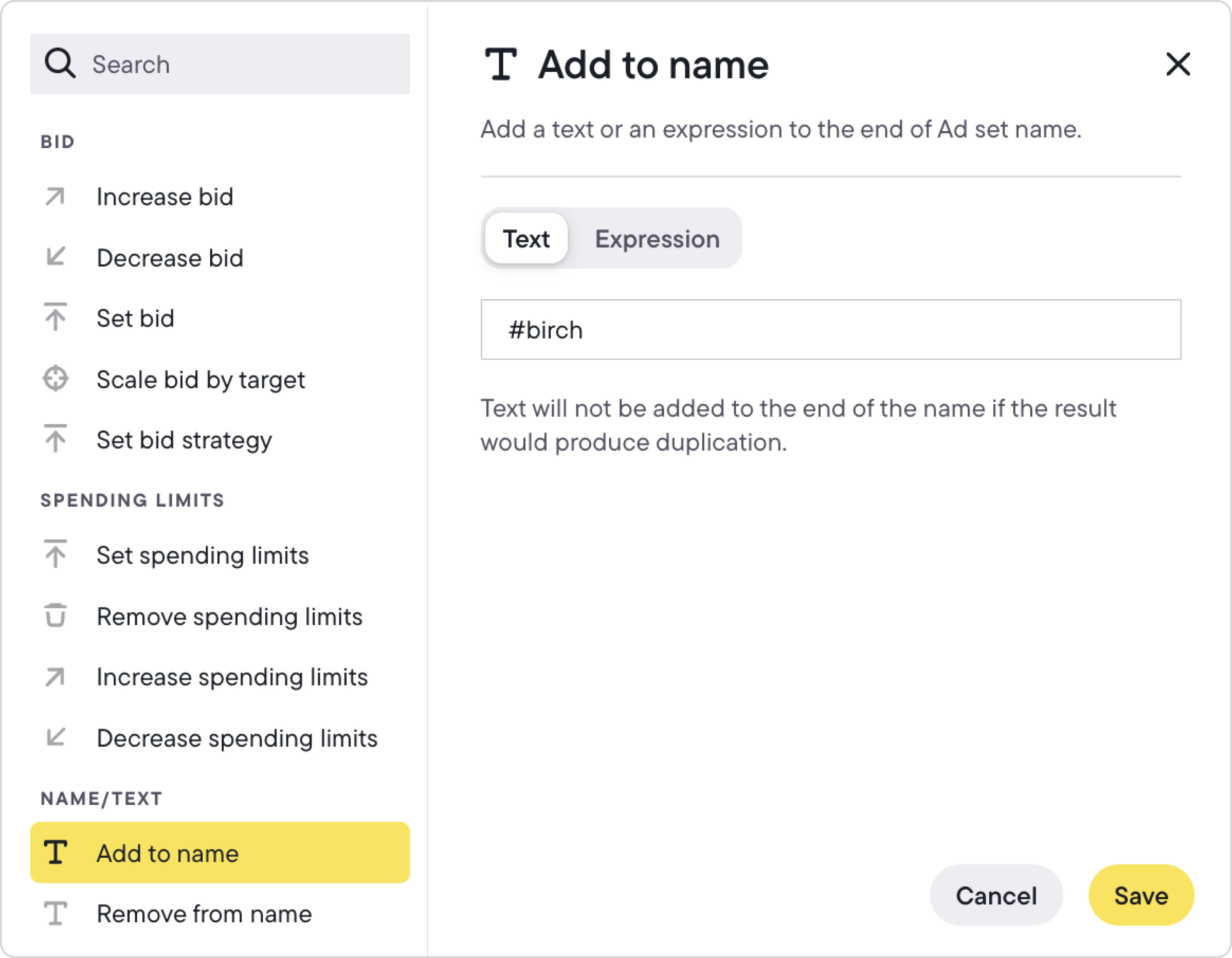Viewport: 1232px width, 958px height.
Task: Focus the Search actions field
Action: pos(248,64)
